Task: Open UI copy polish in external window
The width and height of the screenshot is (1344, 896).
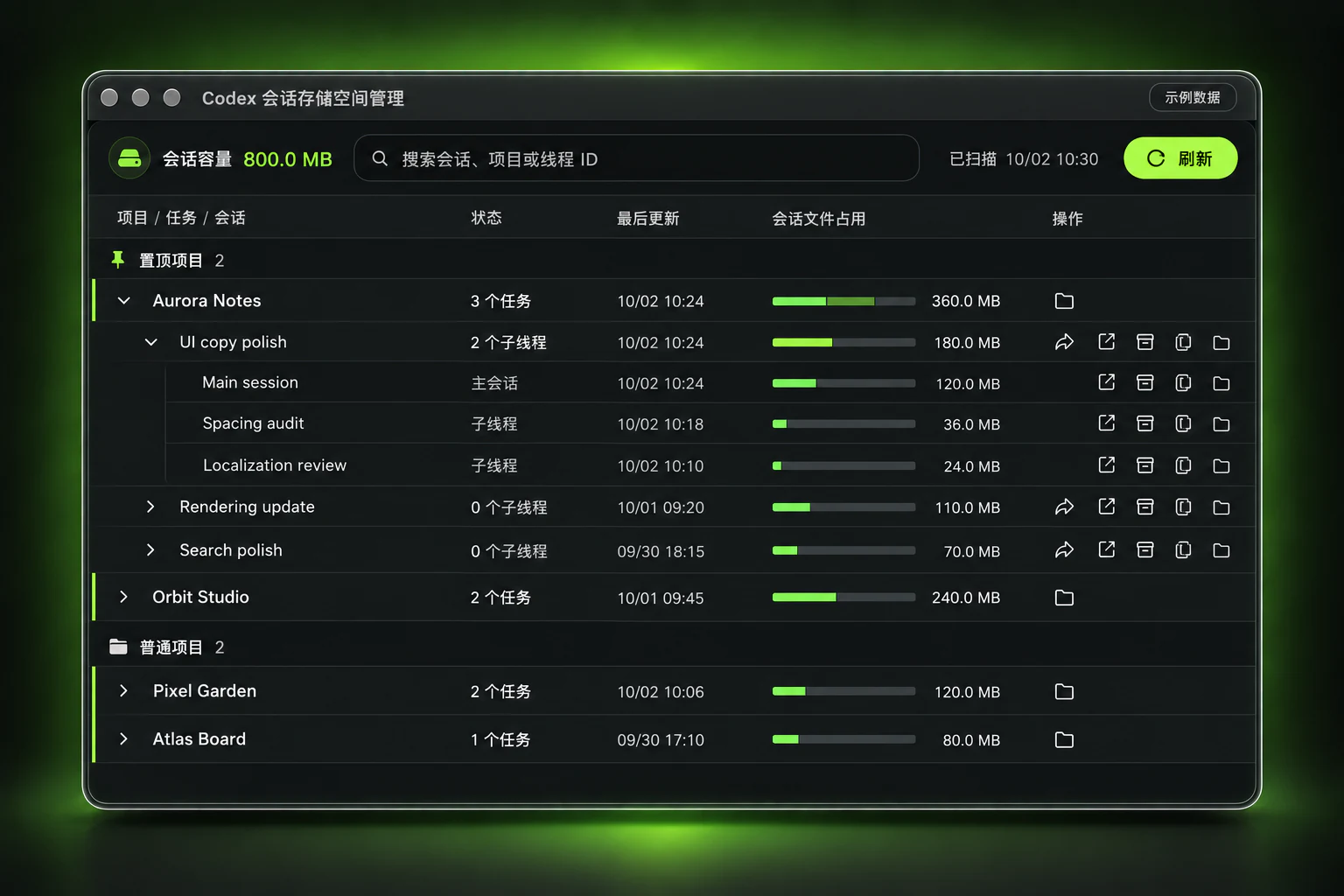Action: coord(1106,342)
